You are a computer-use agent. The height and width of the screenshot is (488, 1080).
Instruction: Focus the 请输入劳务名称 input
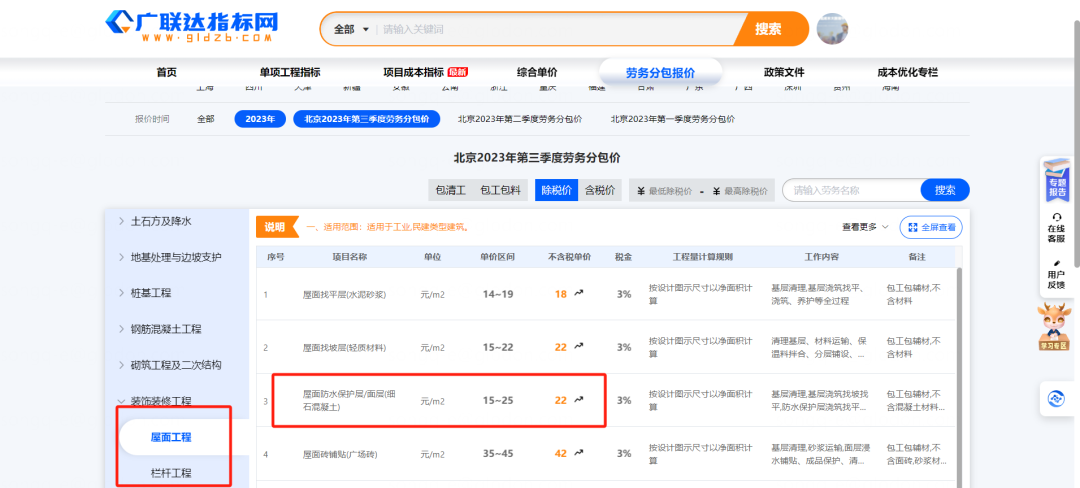pyautogui.click(x=854, y=190)
